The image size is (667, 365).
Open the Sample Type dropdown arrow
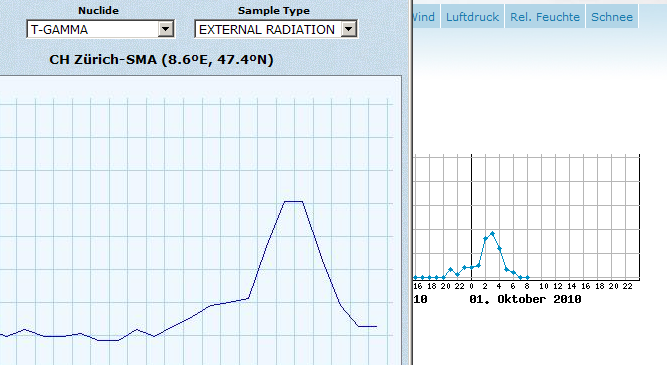click(348, 29)
